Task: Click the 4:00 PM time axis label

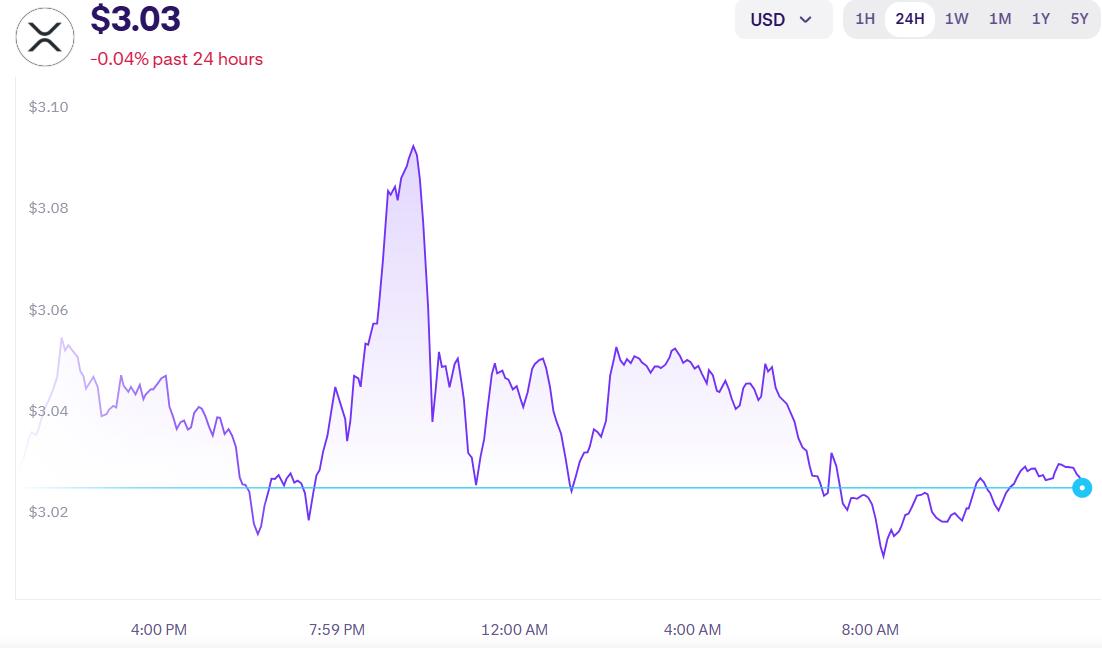Action: click(x=159, y=629)
